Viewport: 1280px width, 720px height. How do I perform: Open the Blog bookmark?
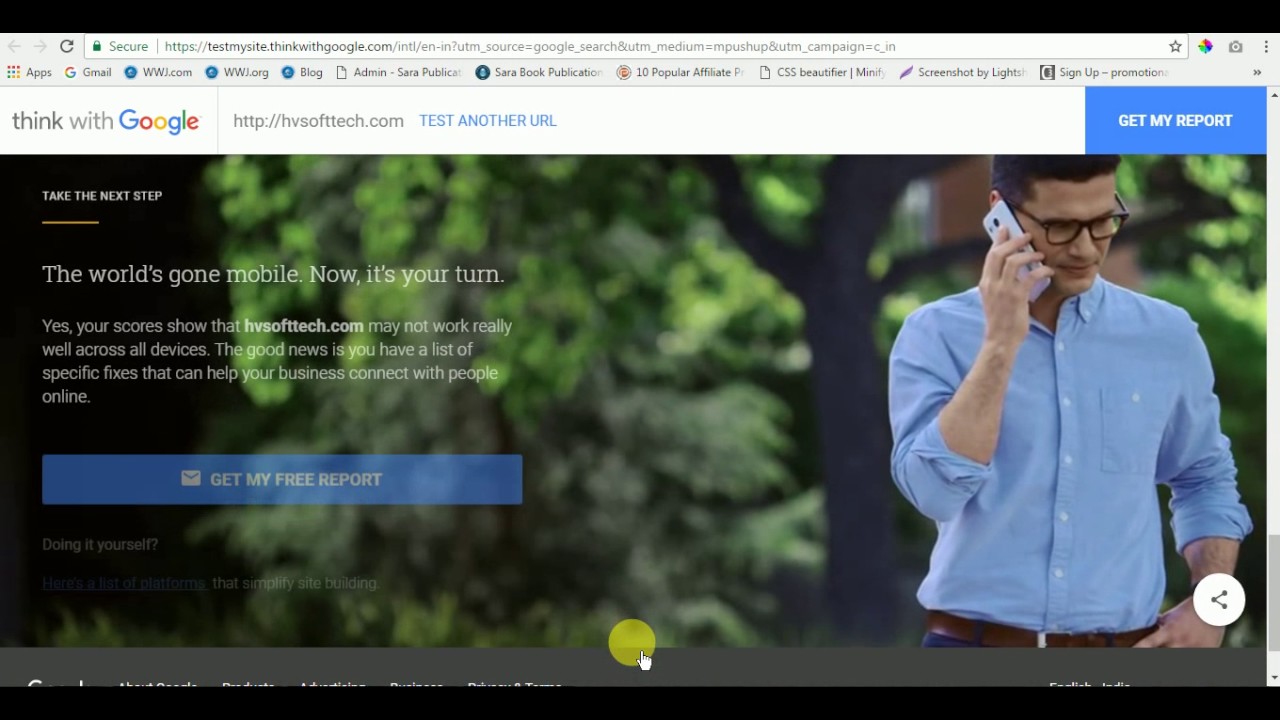pyautogui.click(x=302, y=72)
